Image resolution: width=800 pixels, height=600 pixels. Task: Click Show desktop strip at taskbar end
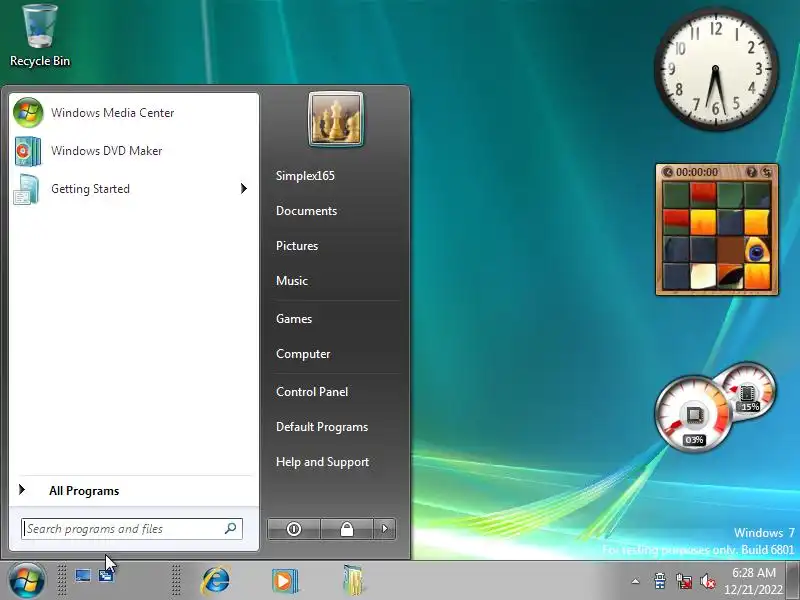click(794, 581)
